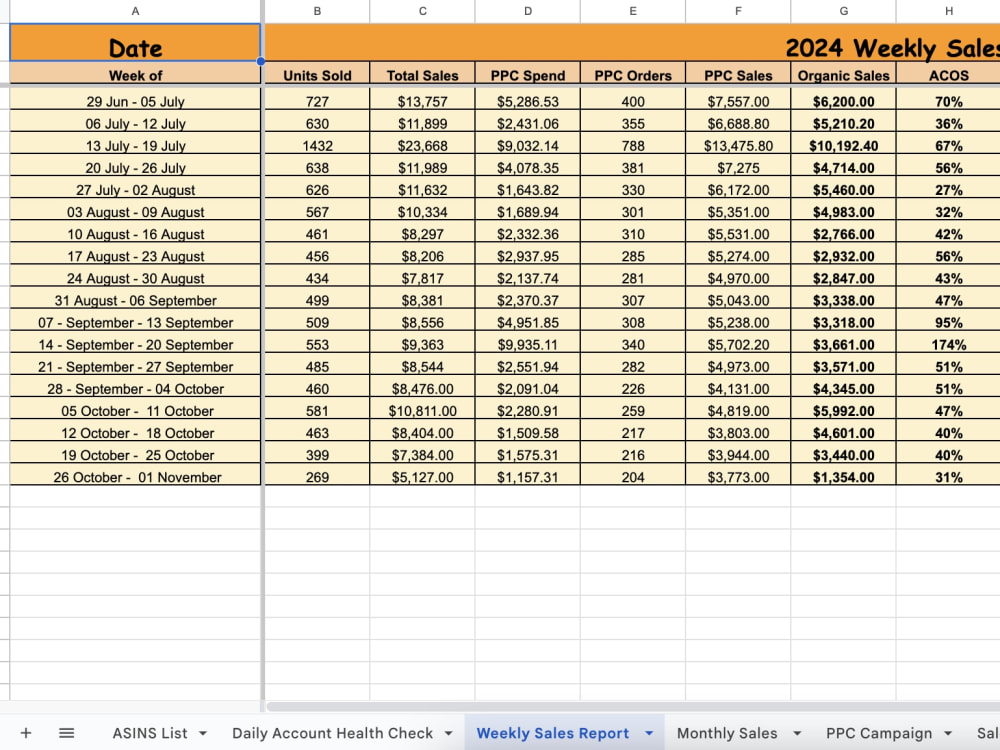Select column G header
The image size is (1000, 750).
[x=843, y=11]
